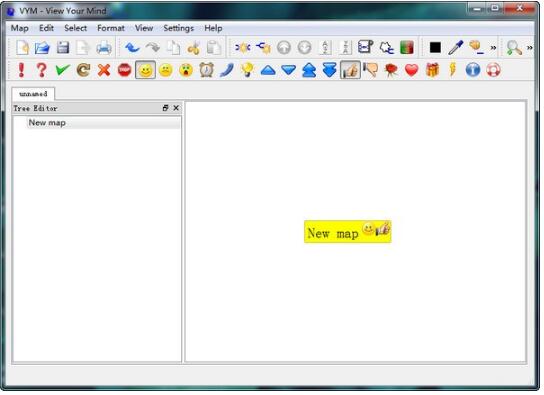The image size is (544, 395).
Task: Open the file with folder icon
Action: [42, 48]
